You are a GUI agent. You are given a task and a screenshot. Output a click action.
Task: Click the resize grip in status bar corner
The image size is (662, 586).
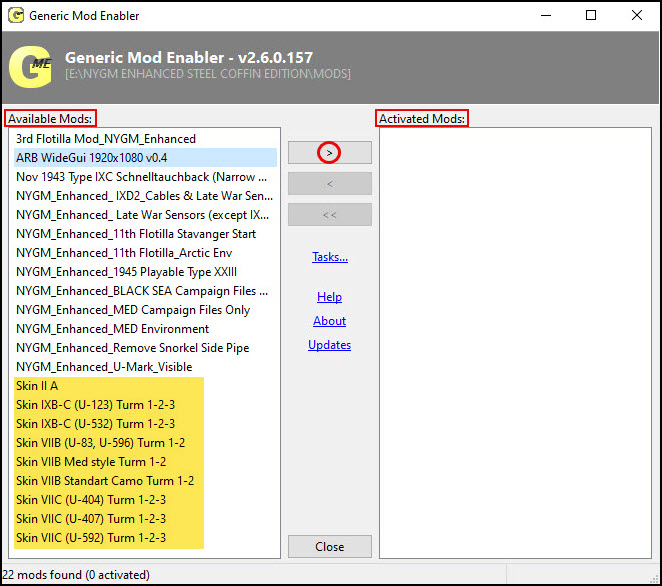coord(656,579)
